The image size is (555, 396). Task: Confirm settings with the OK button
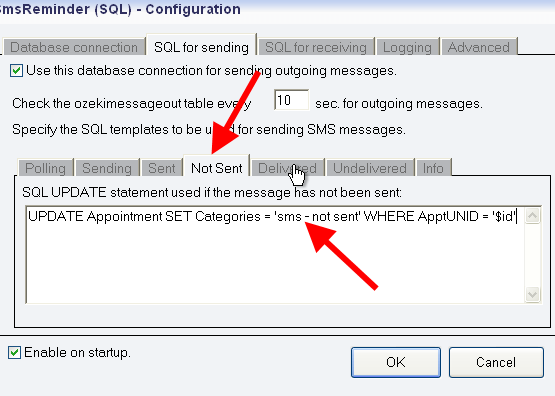pyautogui.click(x=396, y=362)
